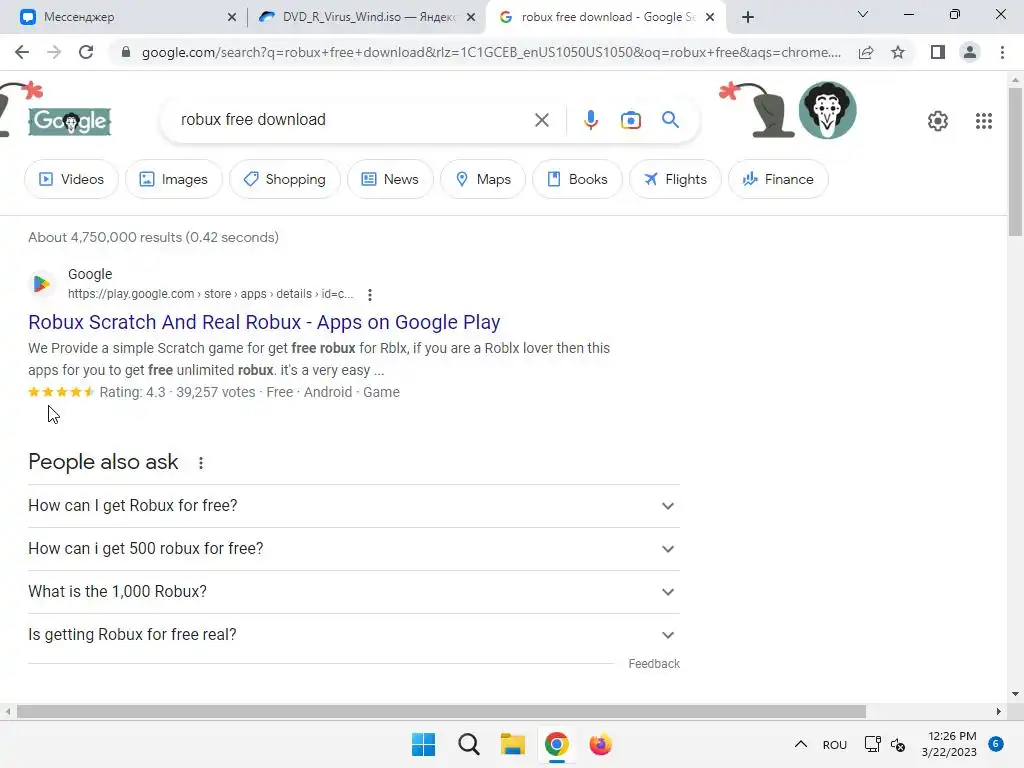Open Firefox from the taskbar
This screenshot has height=768, width=1024.
[600, 744]
